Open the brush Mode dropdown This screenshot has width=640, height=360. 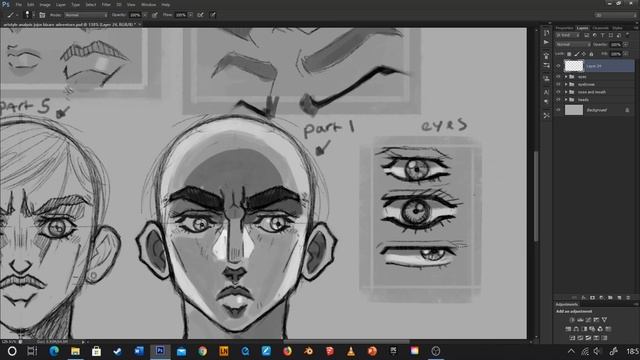coord(86,15)
